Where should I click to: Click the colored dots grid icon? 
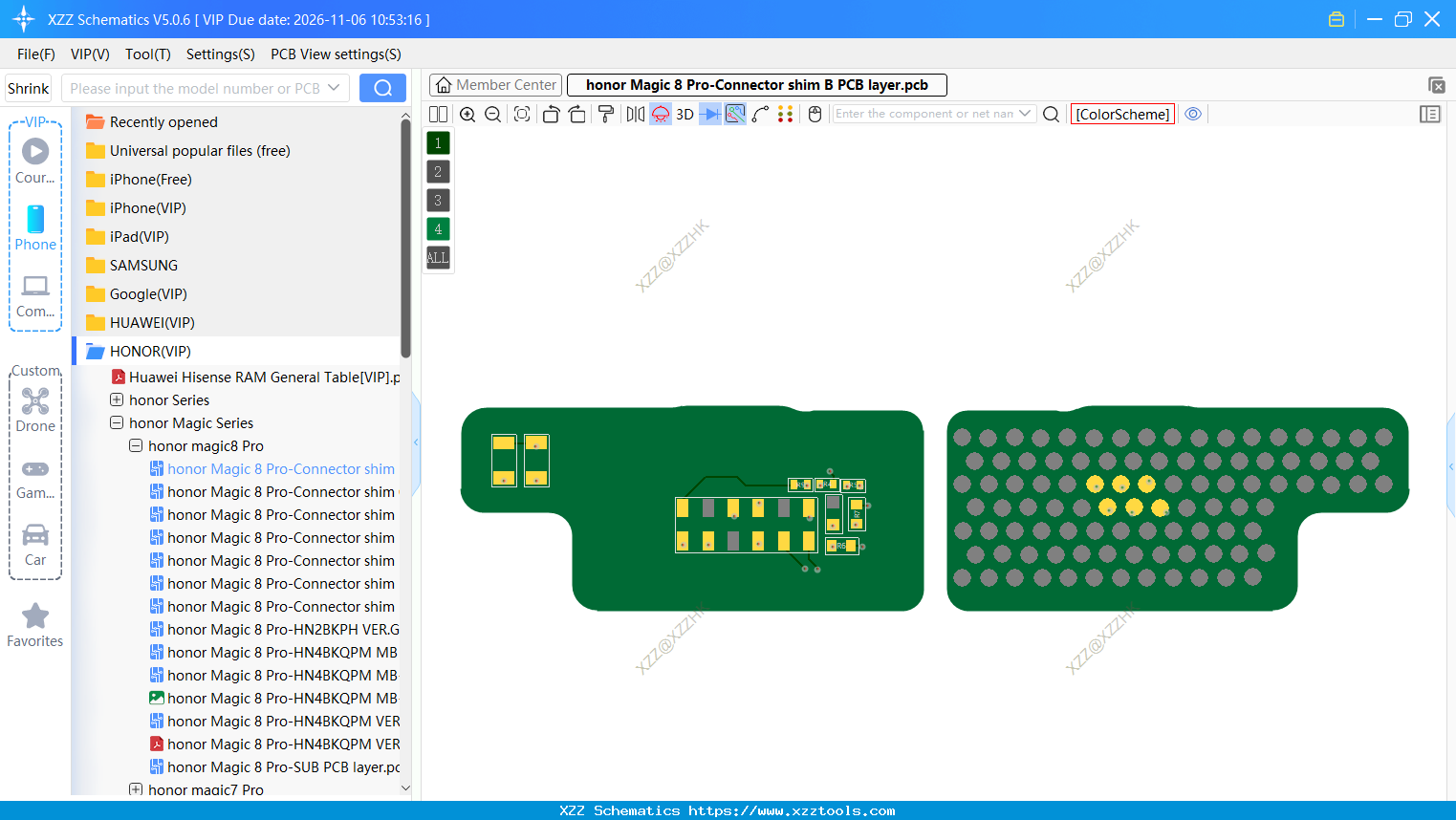pos(786,115)
